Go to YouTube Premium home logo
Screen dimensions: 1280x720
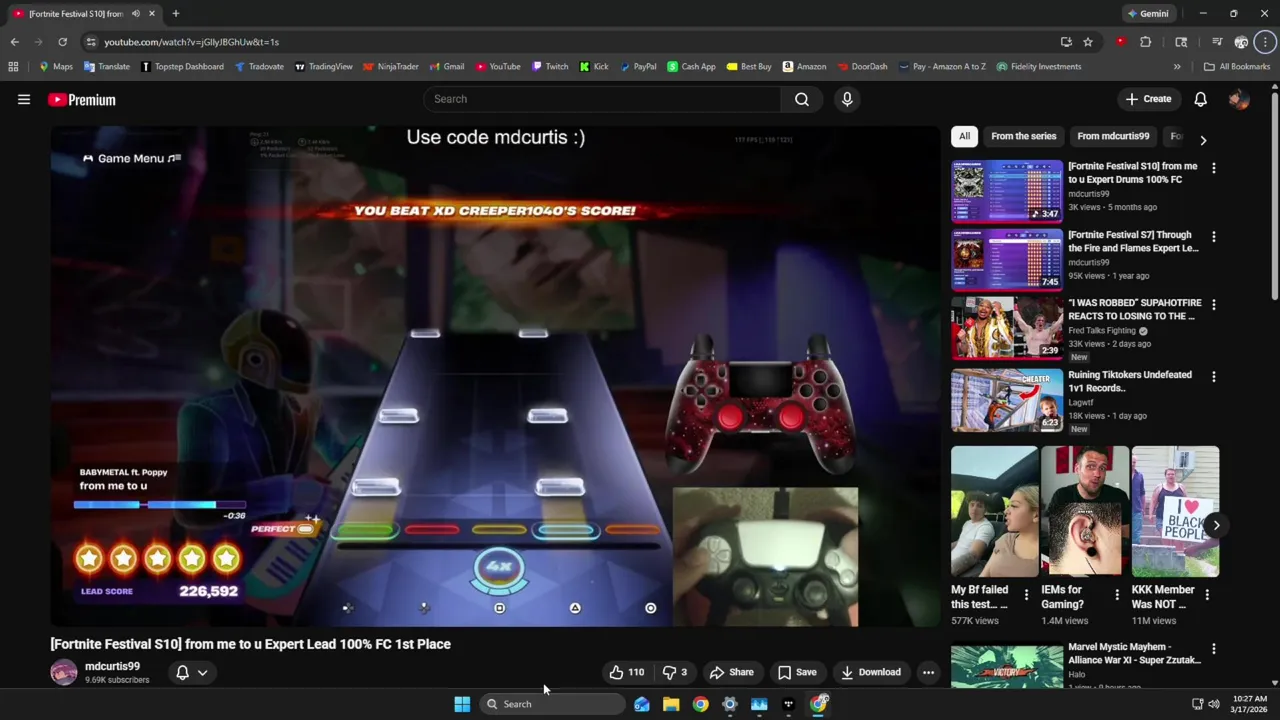(81, 99)
